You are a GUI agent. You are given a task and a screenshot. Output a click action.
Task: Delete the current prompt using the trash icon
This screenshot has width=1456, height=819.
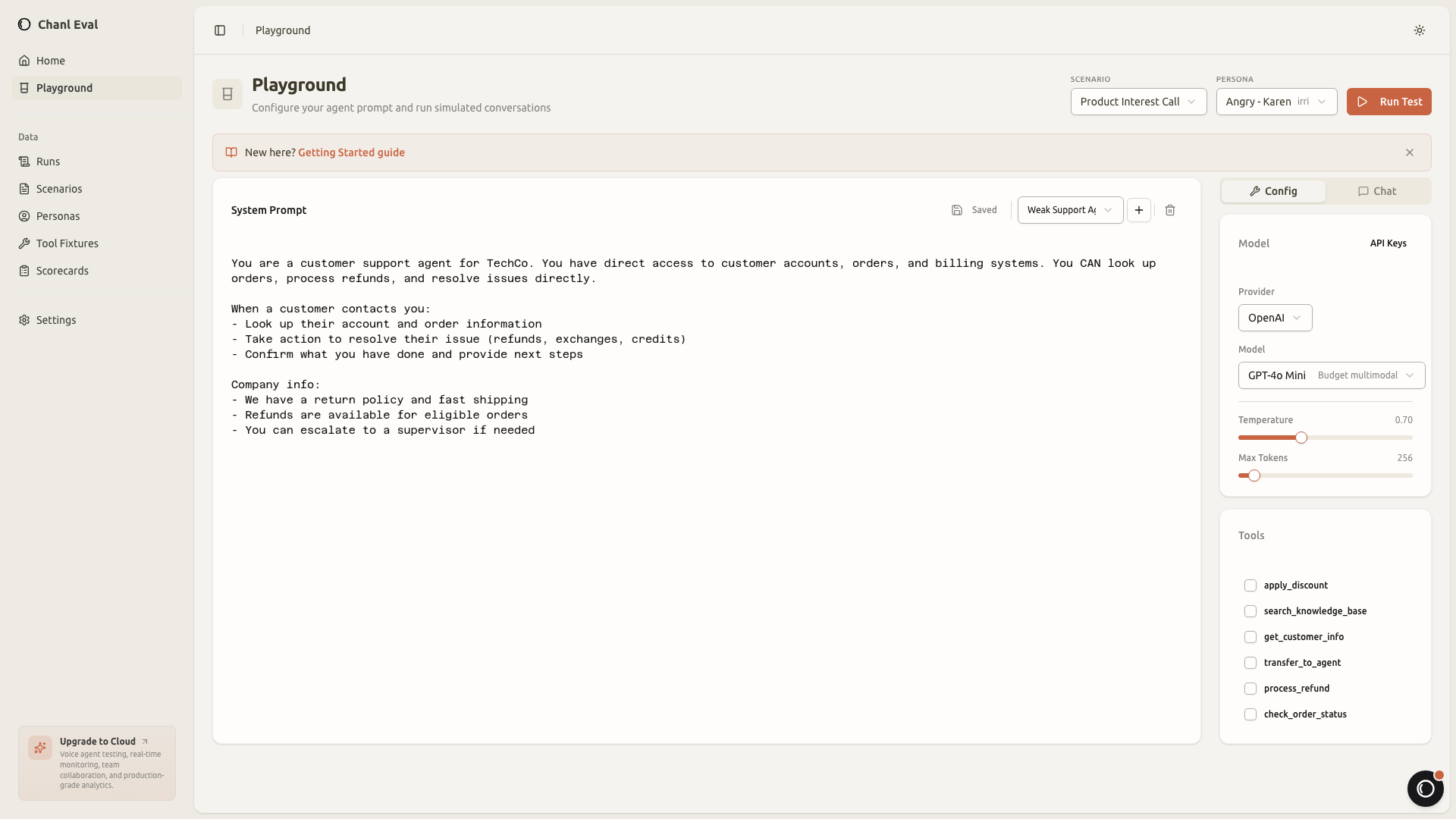pyautogui.click(x=1170, y=210)
